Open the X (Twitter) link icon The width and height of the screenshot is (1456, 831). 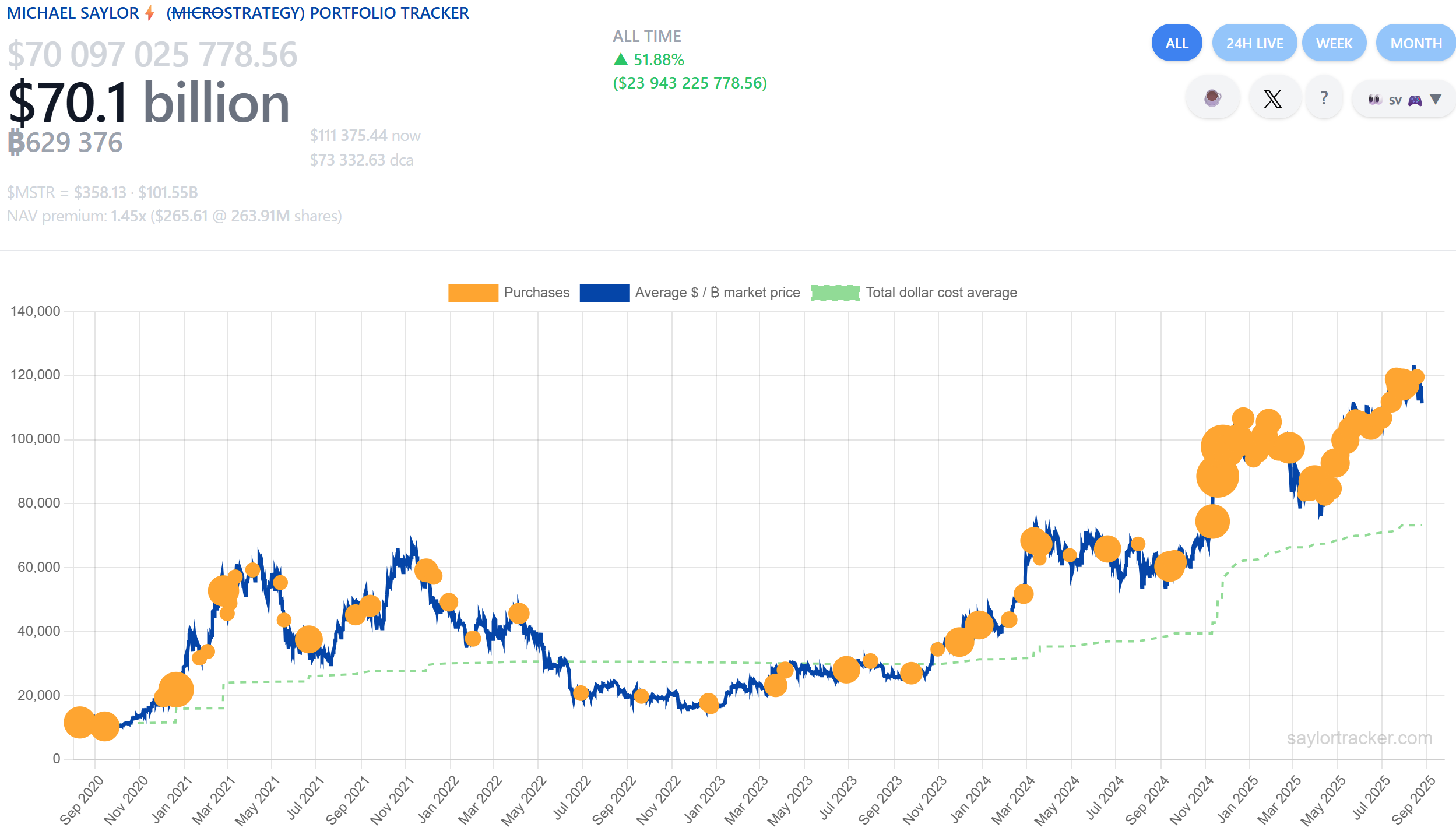coord(1273,98)
